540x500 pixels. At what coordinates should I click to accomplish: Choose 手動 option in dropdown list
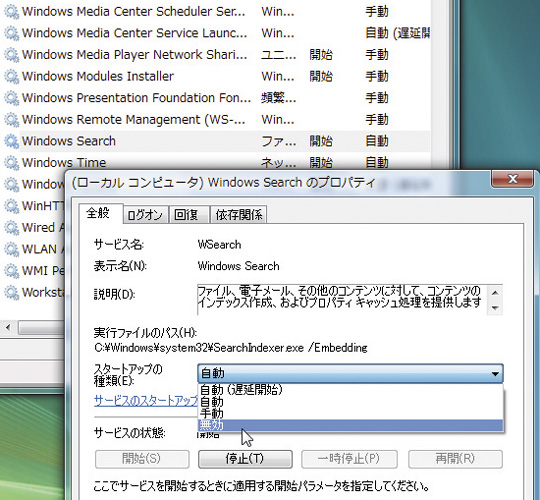pyautogui.click(x=350, y=413)
